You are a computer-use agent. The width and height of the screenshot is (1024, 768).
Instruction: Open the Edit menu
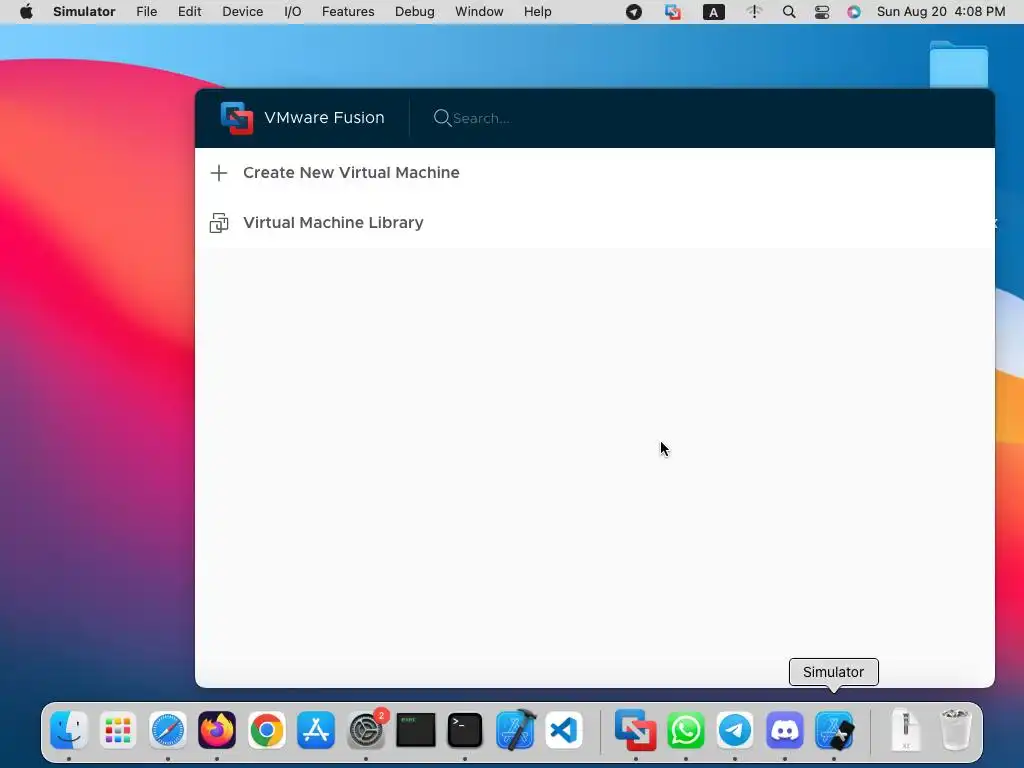pos(189,12)
